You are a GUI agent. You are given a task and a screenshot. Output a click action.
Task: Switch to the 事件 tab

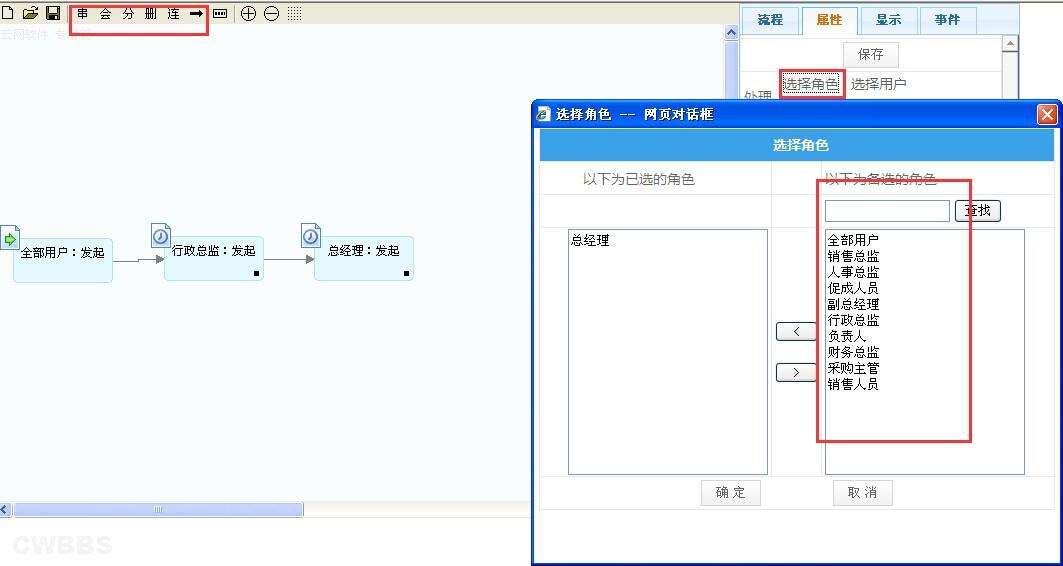coord(947,20)
